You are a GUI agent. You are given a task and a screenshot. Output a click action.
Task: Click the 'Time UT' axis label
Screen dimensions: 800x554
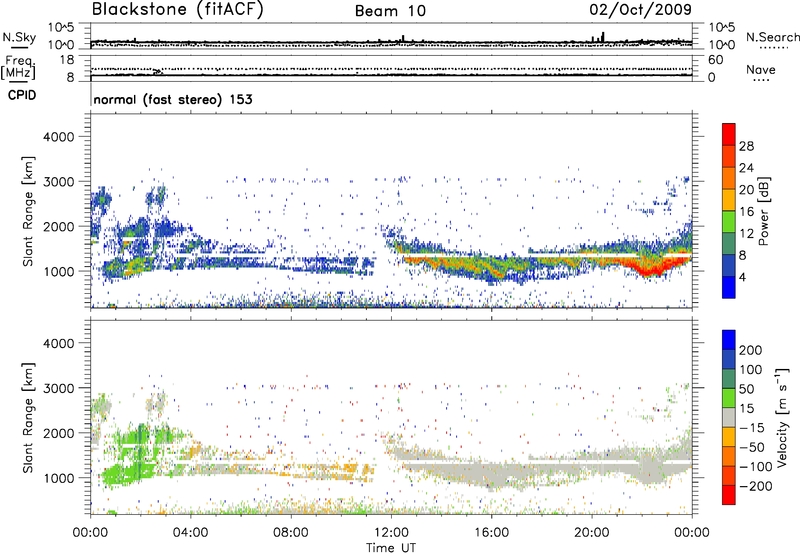[x=391, y=548]
